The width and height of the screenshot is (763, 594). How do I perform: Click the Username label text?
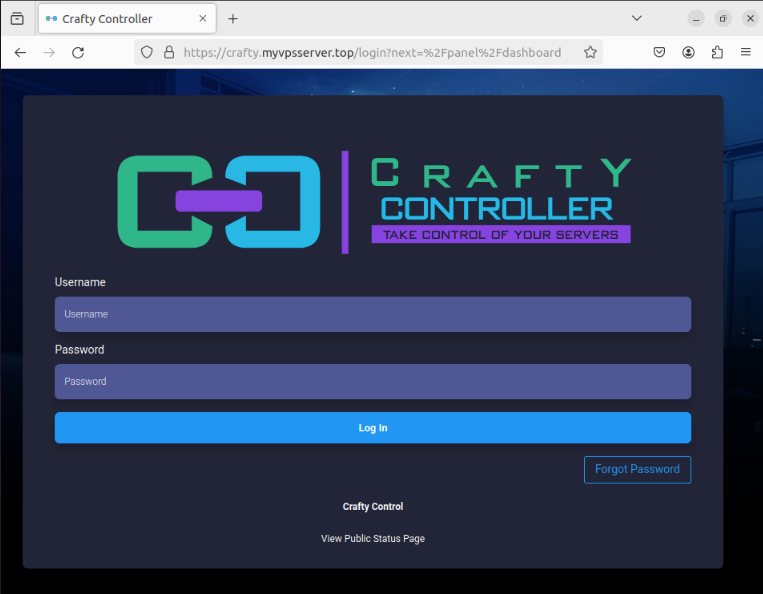pos(80,282)
